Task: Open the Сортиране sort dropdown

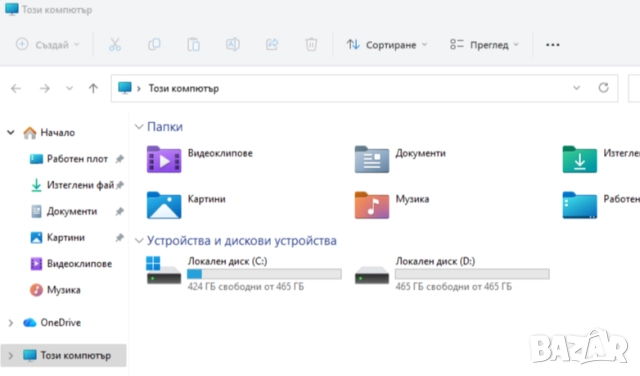Action: point(387,44)
